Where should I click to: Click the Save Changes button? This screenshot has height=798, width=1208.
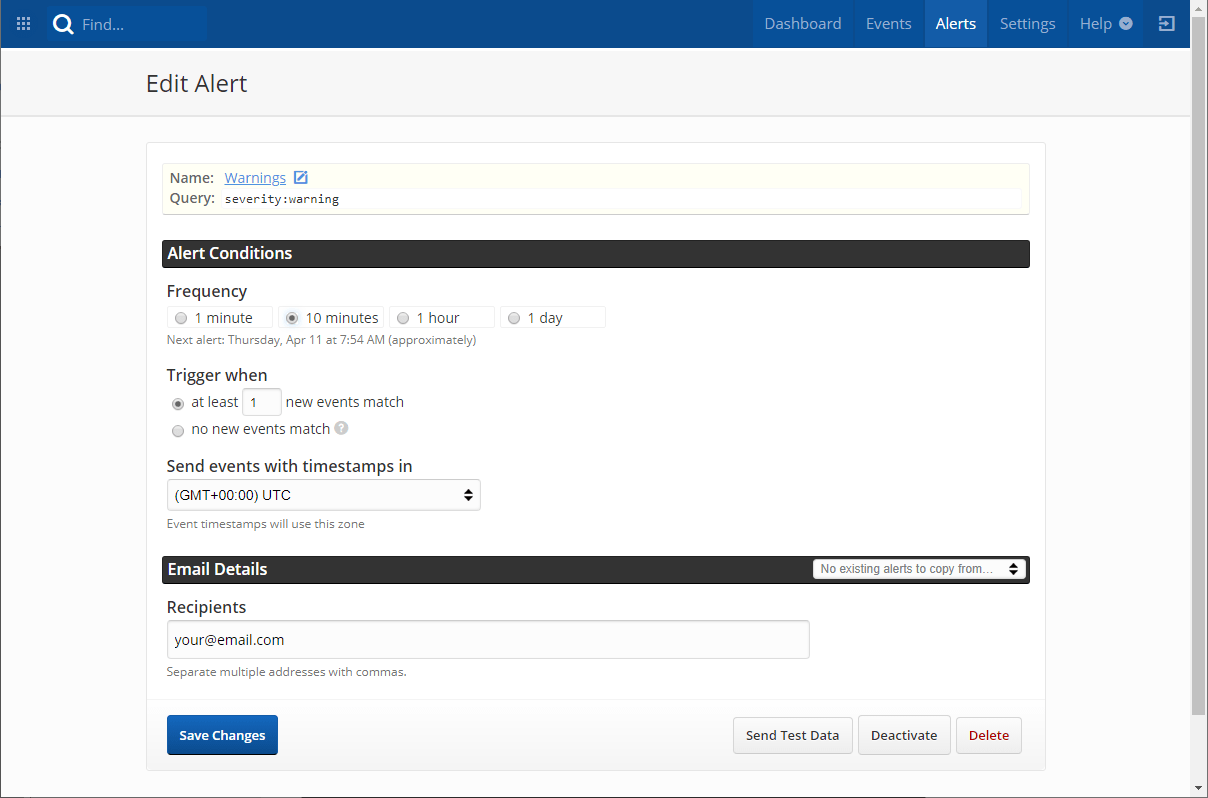point(222,735)
